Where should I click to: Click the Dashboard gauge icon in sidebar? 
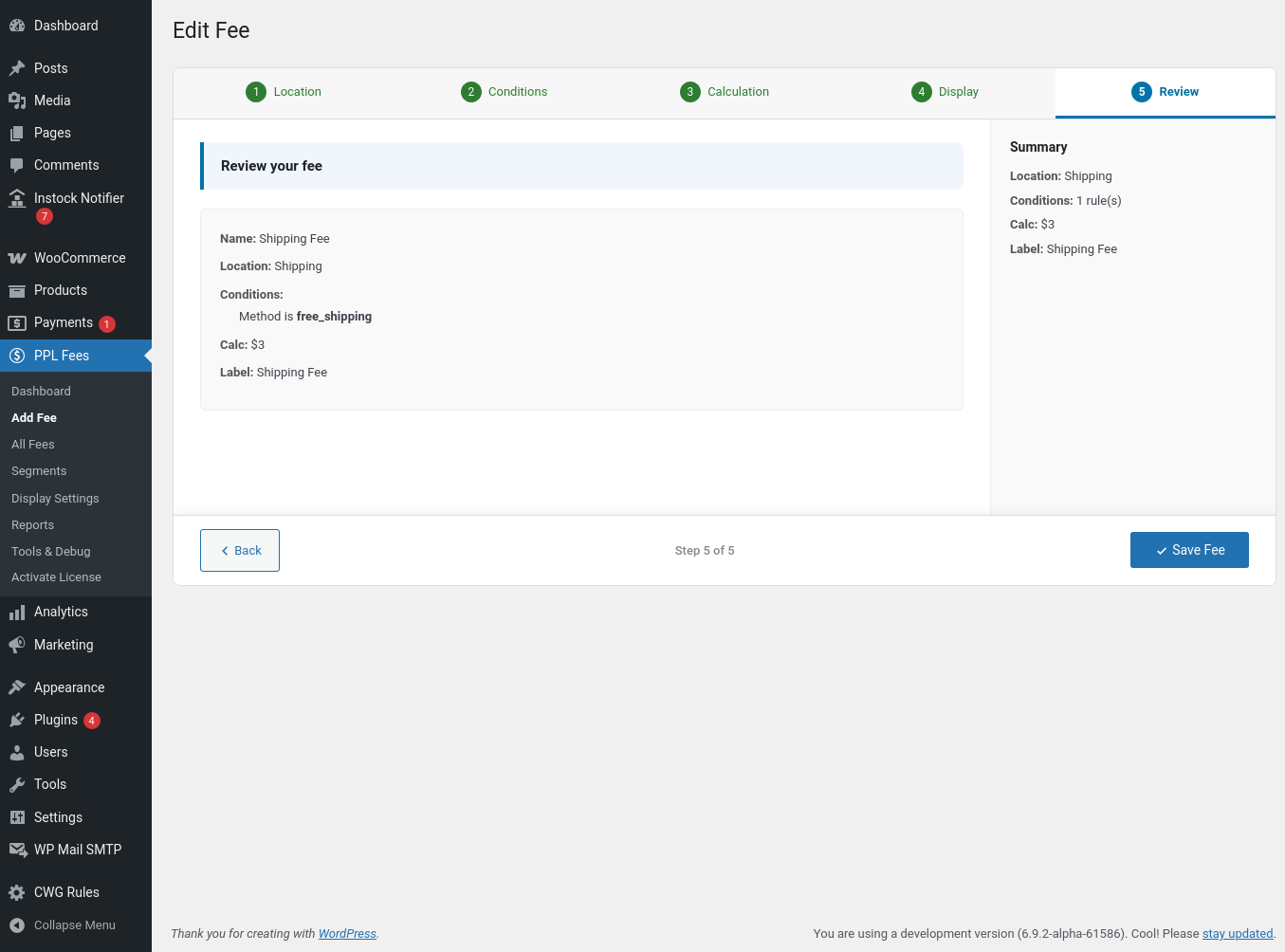coord(17,26)
